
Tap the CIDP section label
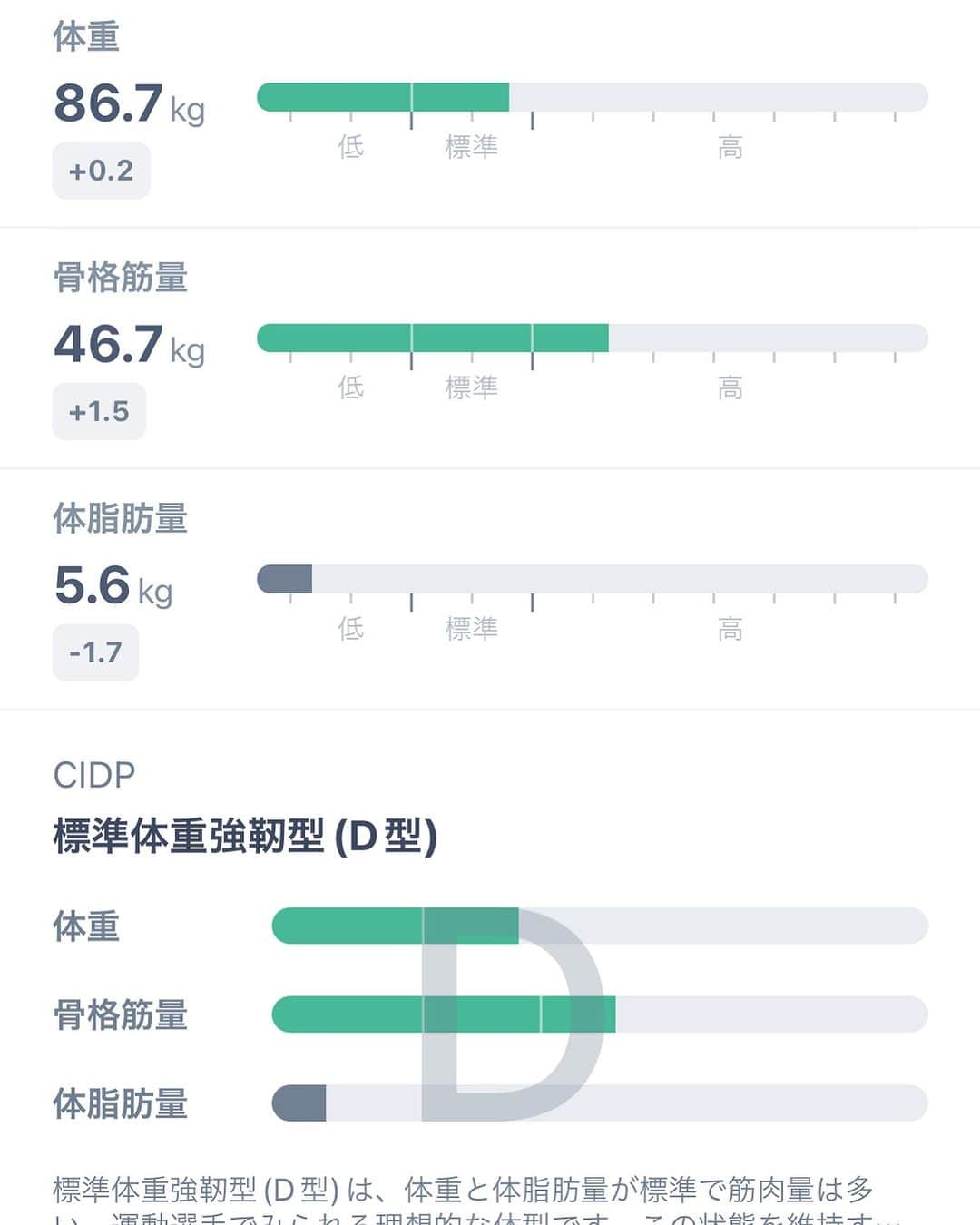tap(94, 775)
